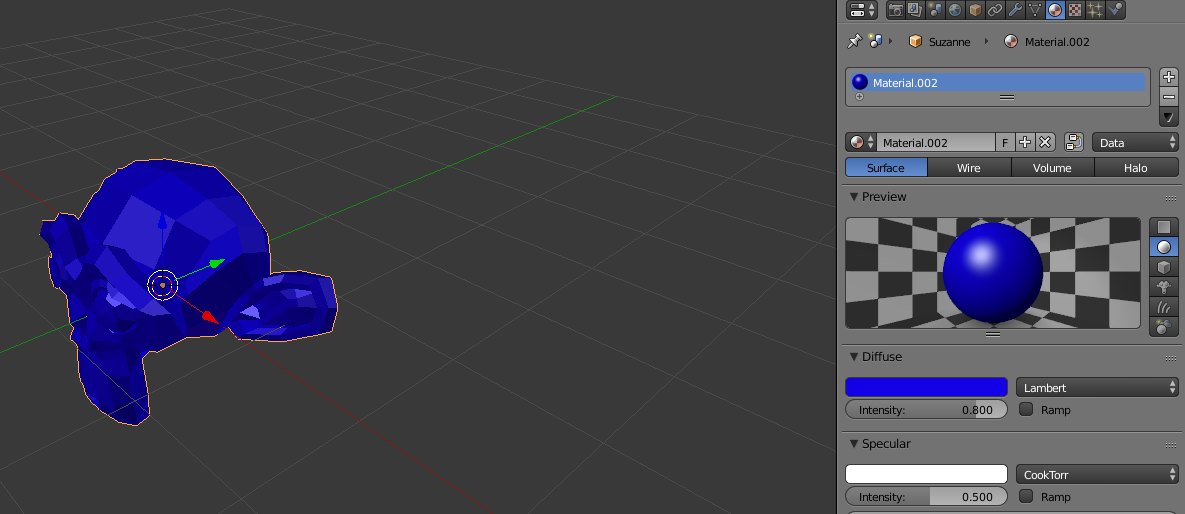Click the red X axis manipulator arrow

pos(209,316)
